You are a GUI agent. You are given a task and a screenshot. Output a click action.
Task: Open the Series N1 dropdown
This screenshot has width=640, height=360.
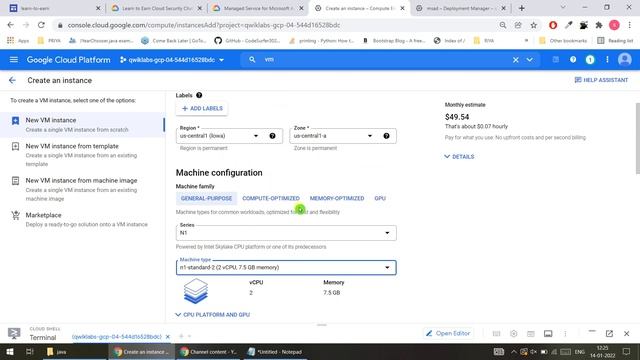tap(286, 233)
